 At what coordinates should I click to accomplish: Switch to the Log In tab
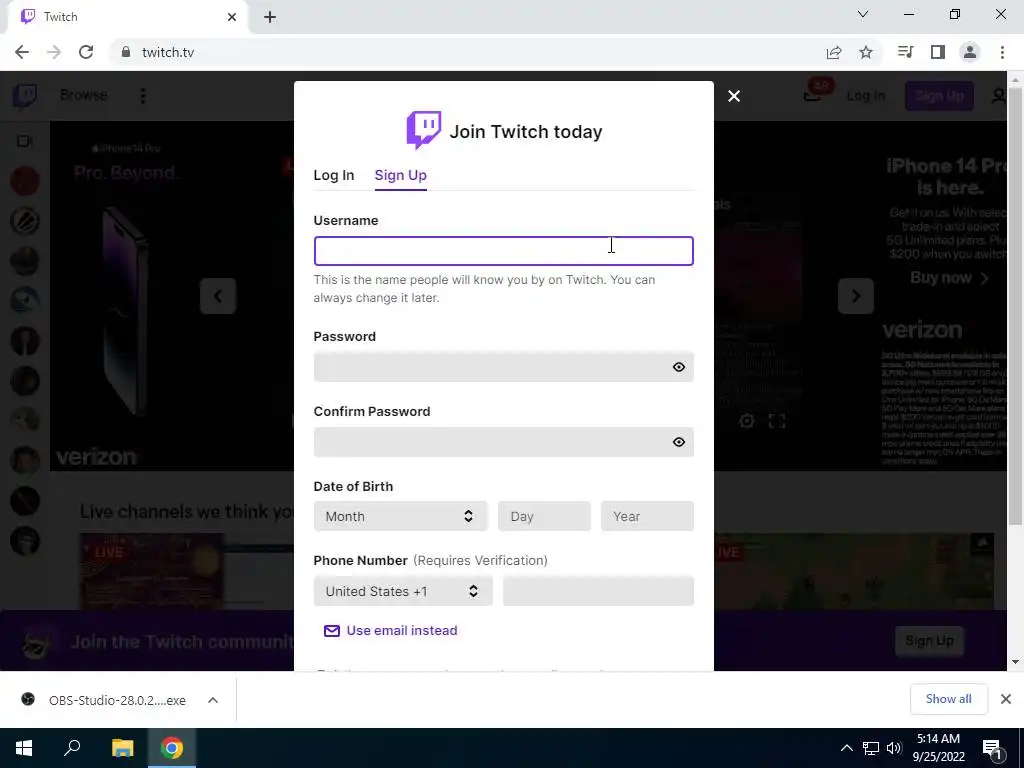coord(334,175)
